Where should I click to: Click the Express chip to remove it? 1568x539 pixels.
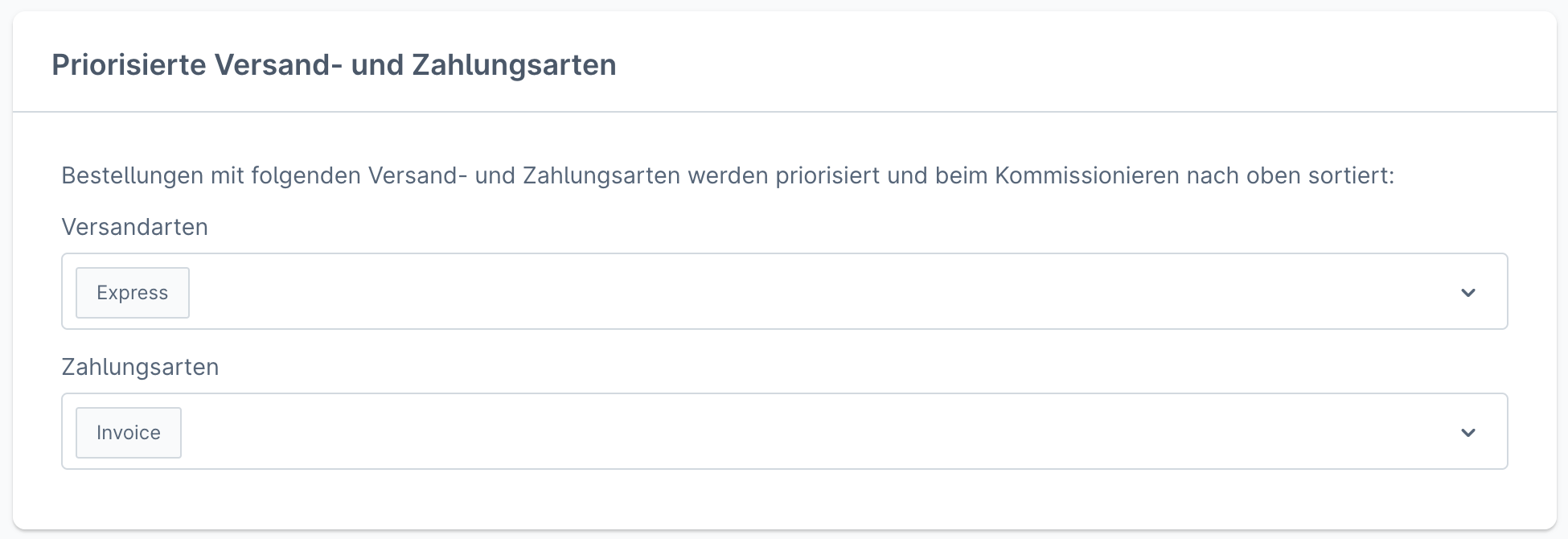coord(132,292)
